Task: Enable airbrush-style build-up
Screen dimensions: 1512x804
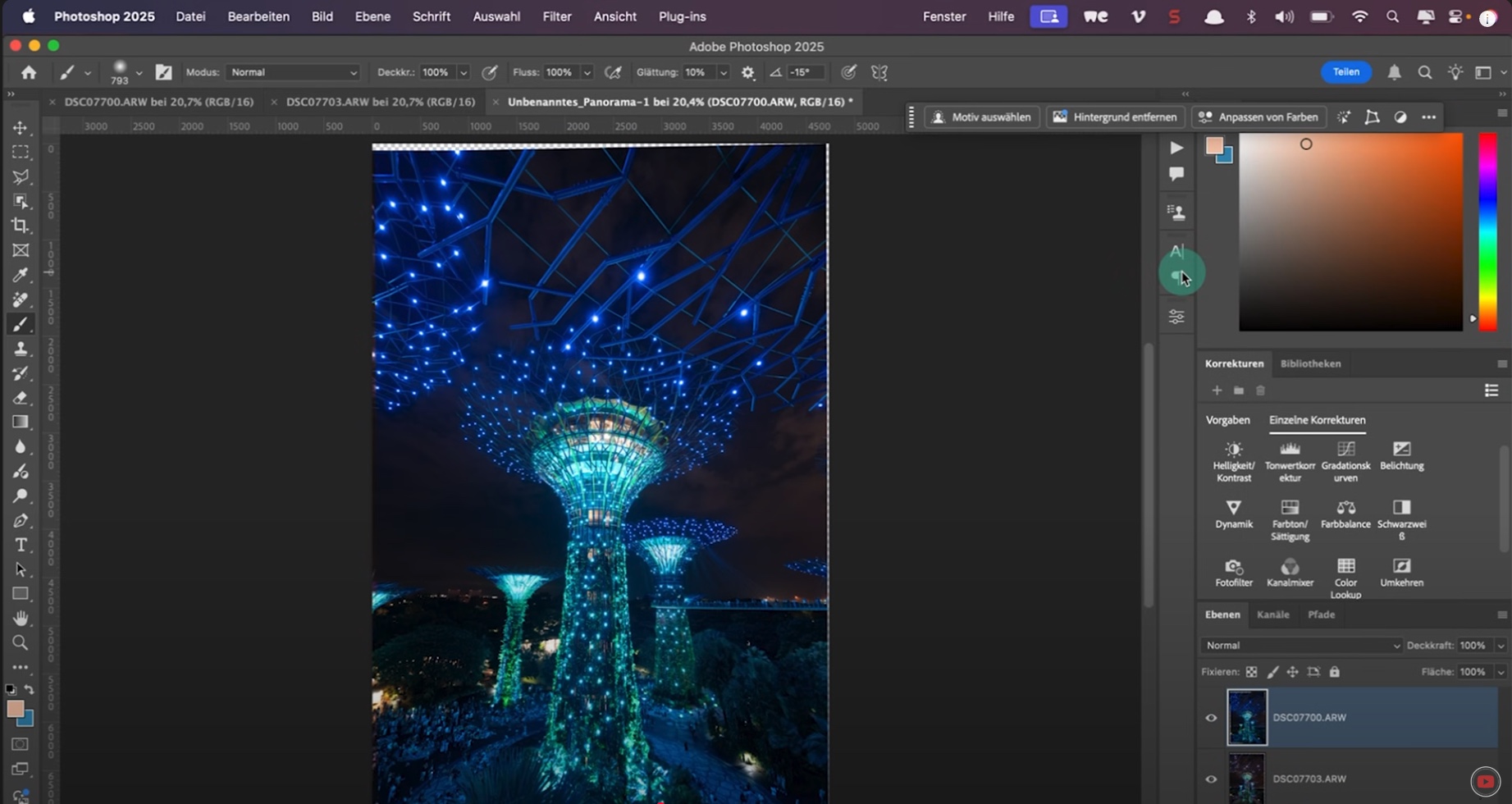Action: coord(613,72)
